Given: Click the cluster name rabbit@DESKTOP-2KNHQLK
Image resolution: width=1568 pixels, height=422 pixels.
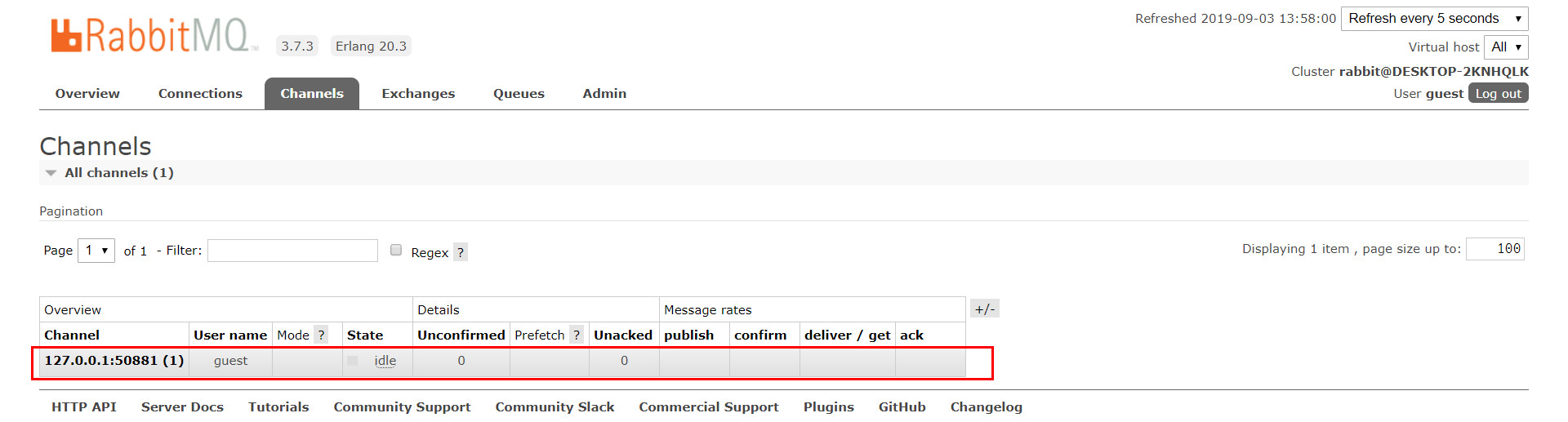Looking at the screenshot, I should click(x=1433, y=71).
